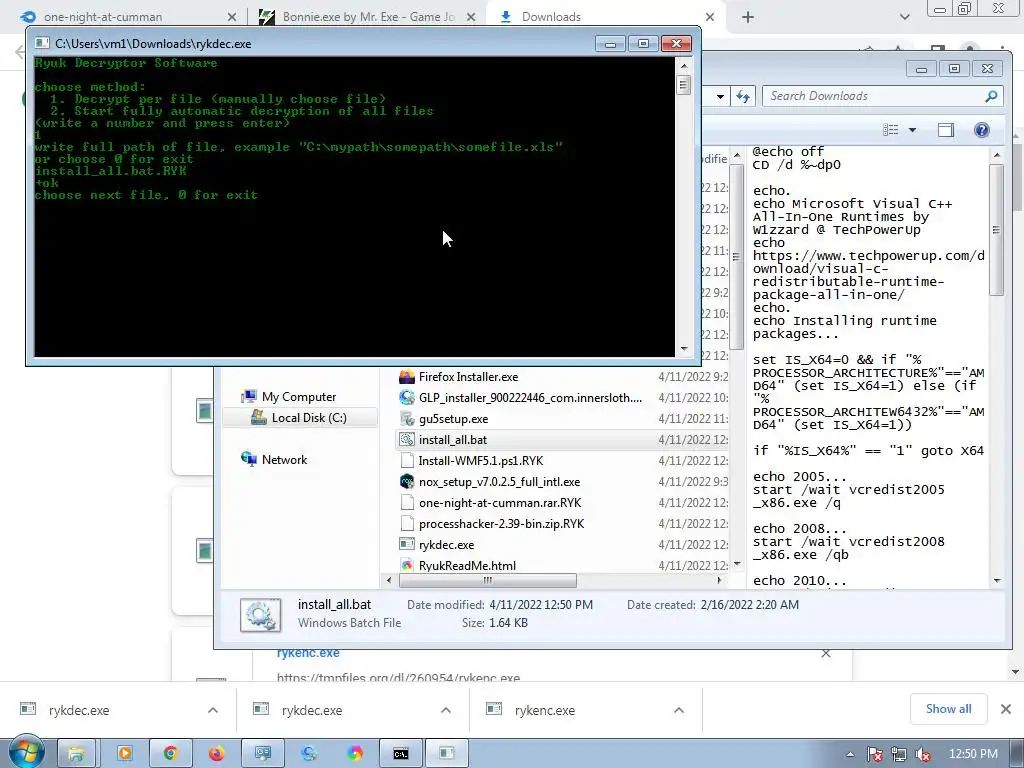Open Explorer help with the question mark icon
Viewport: 1024px width, 768px height.
click(x=982, y=130)
